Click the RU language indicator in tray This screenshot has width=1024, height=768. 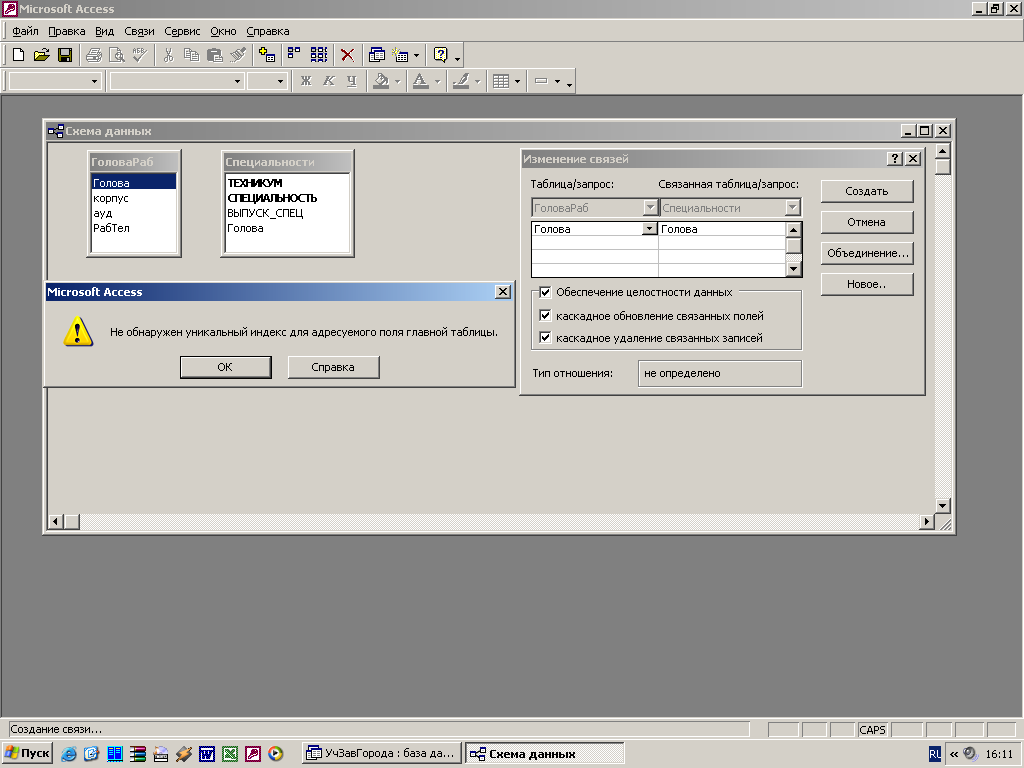[x=935, y=754]
